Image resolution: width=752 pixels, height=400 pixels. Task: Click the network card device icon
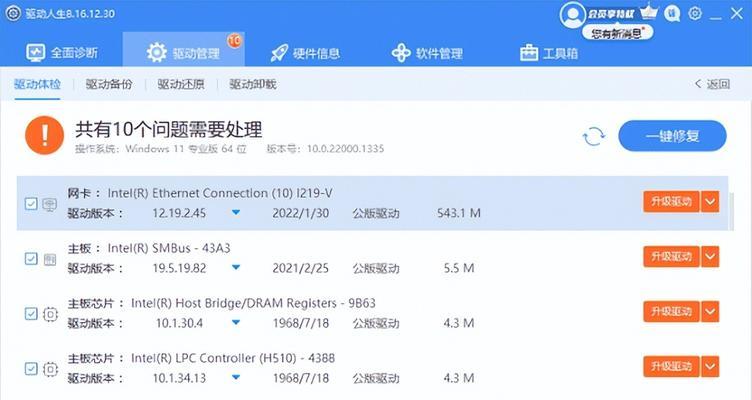(50, 204)
